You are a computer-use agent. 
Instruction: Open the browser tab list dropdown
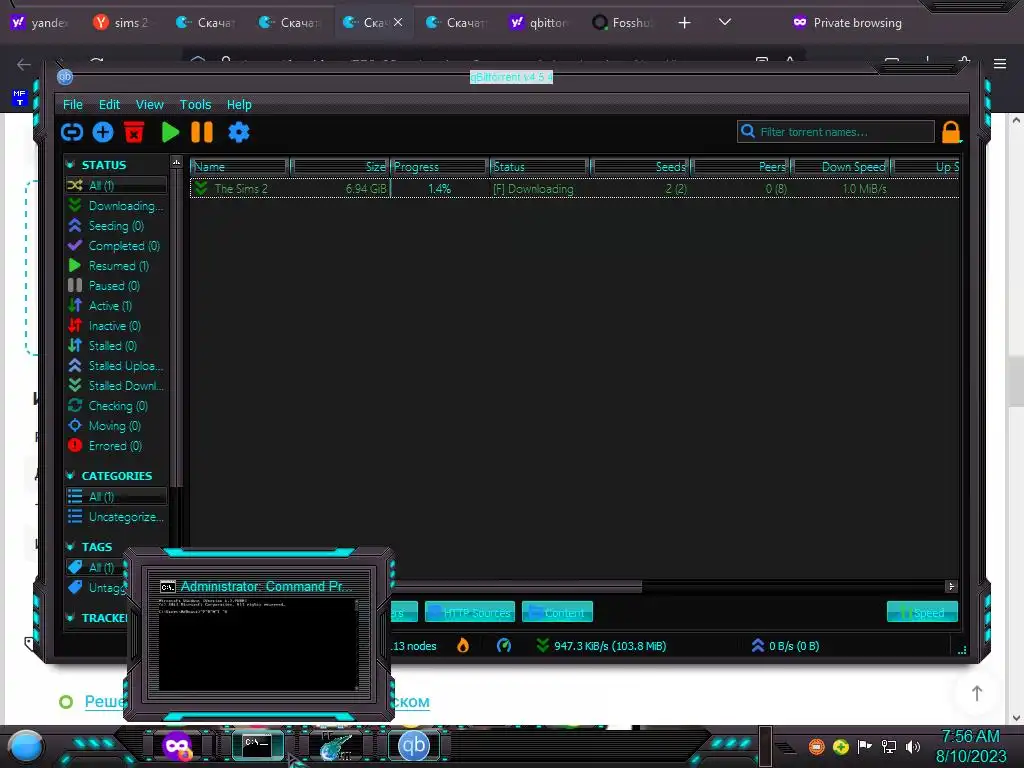[724, 22]
